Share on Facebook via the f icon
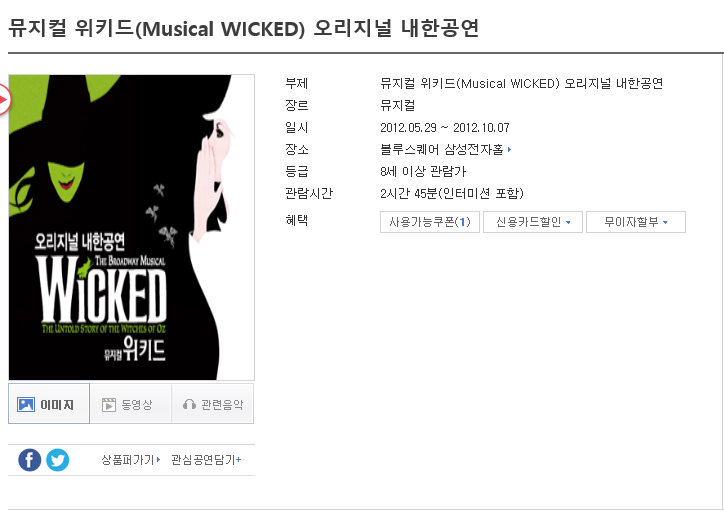The width and height of the screenshot is (724, 513). point(30,460)
